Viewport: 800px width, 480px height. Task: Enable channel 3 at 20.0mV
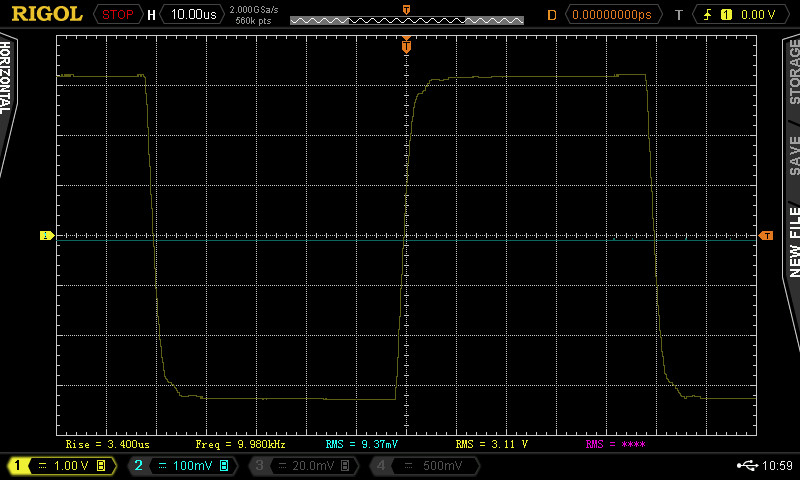point(304,466)
